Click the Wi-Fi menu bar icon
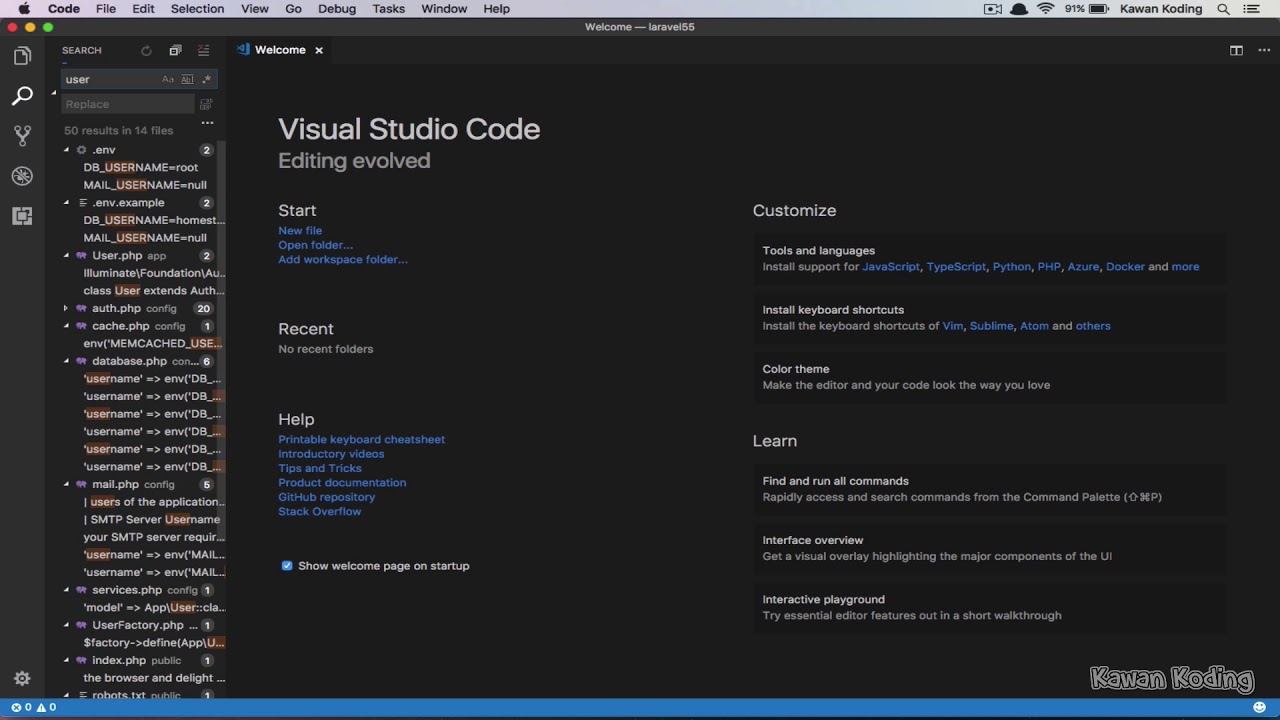 click(1046, 9)
